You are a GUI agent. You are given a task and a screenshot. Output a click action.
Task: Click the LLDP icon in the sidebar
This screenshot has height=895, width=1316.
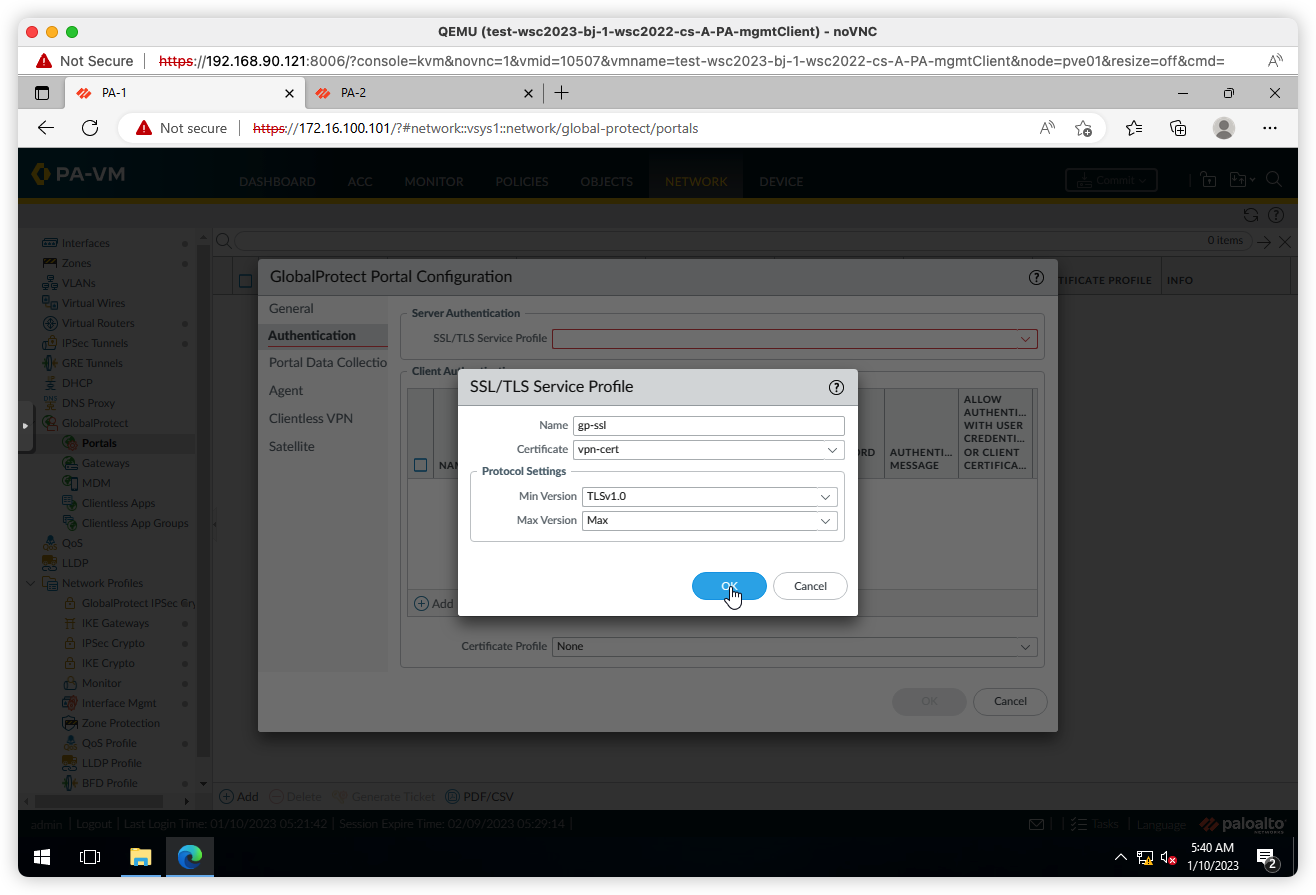(x=50, y=563)
